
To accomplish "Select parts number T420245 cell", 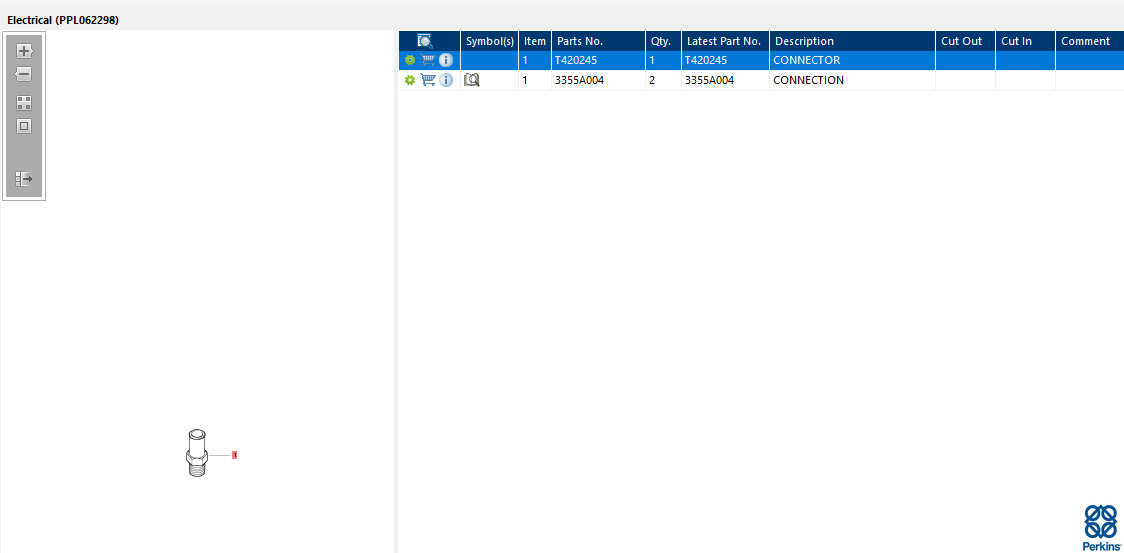I will click(599, 60).
